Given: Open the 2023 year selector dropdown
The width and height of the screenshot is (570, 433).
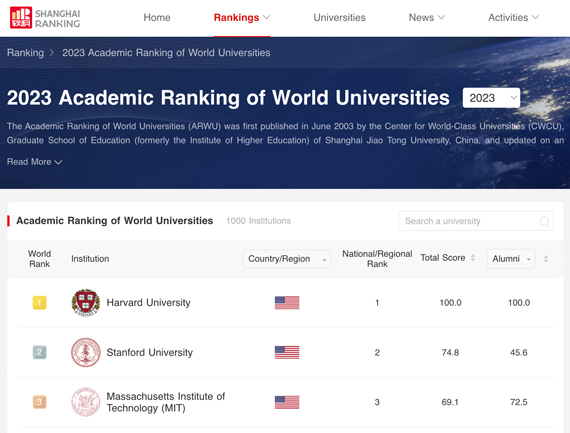Looking at the screenshot, I should (491, 98).
